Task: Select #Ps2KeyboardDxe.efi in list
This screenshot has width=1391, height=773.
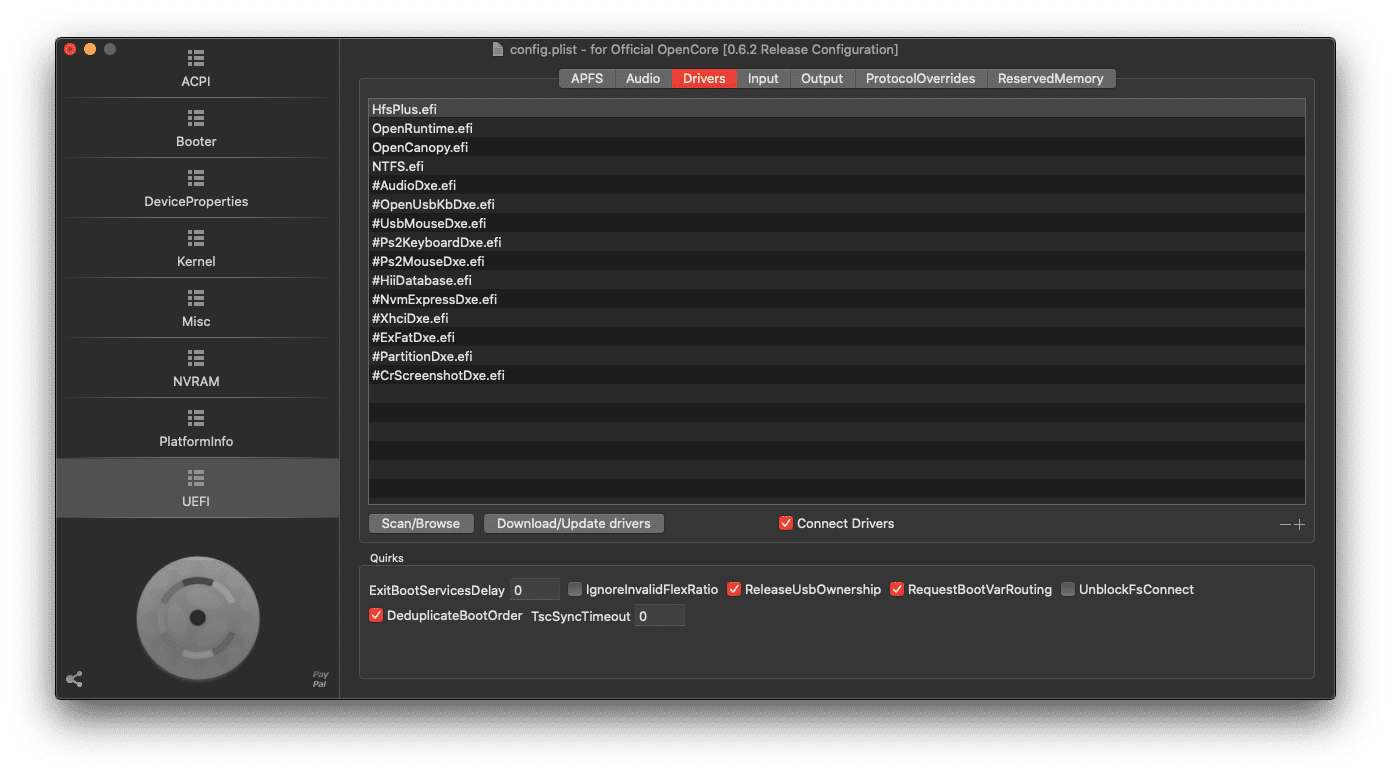Action: (837, 242)
